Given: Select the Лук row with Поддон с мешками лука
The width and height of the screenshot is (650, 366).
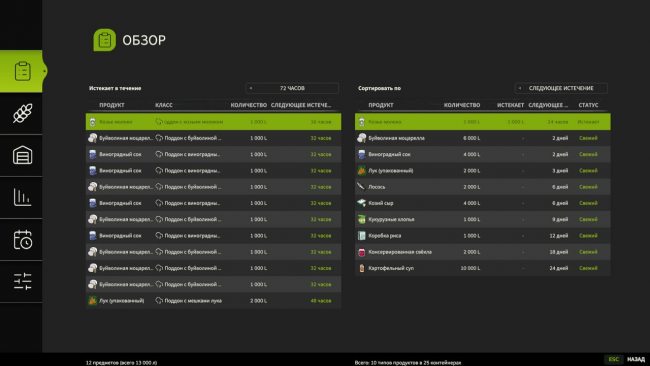Looking at the screenshot, I should 213,301.
